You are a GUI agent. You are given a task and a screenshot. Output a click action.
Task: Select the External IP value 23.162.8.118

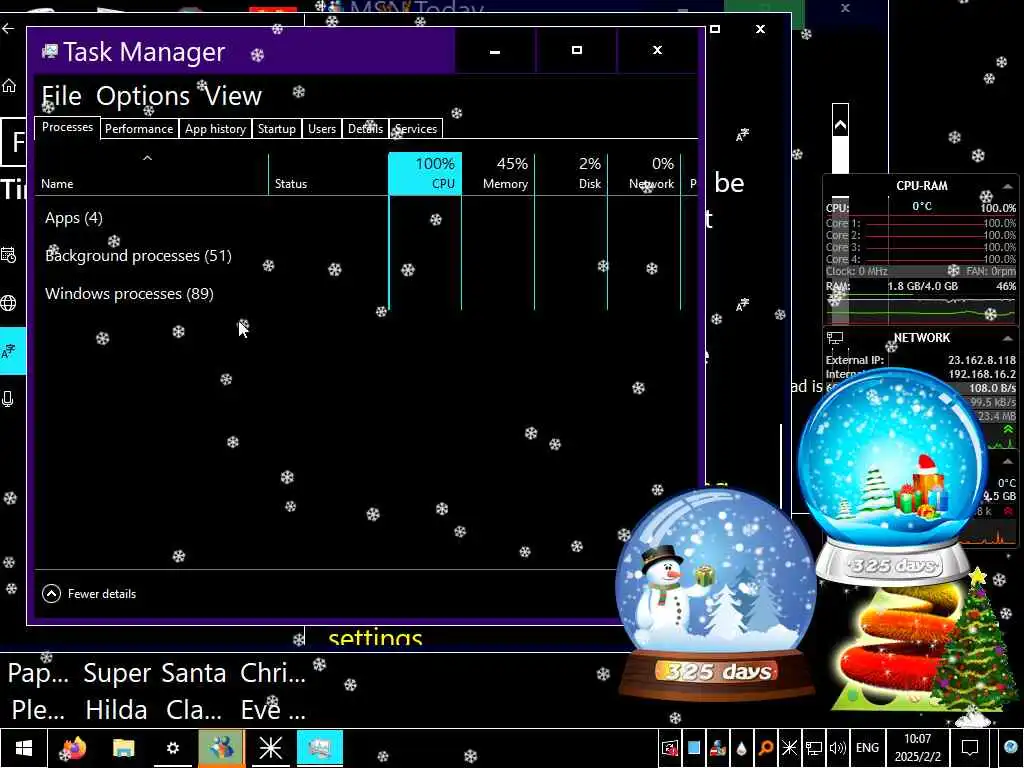click(x=982, y=360)
